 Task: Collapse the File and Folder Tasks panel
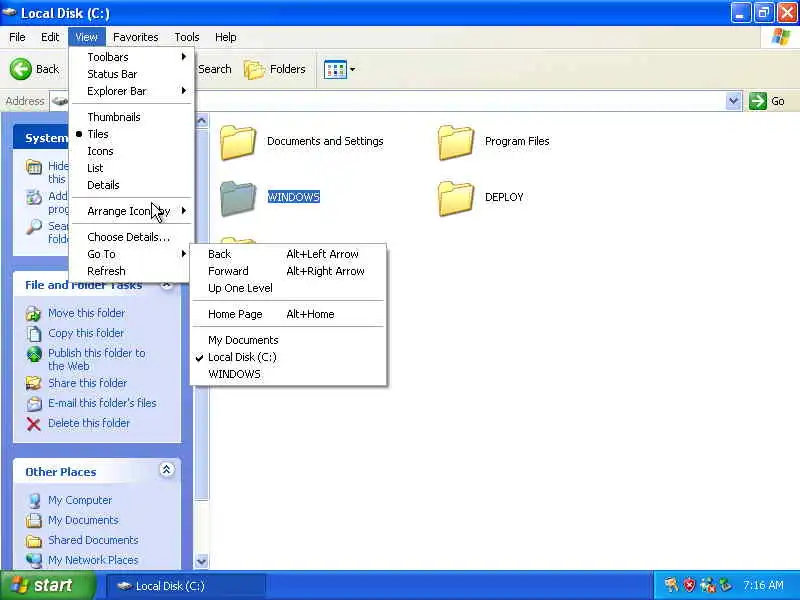click(166, 285)
